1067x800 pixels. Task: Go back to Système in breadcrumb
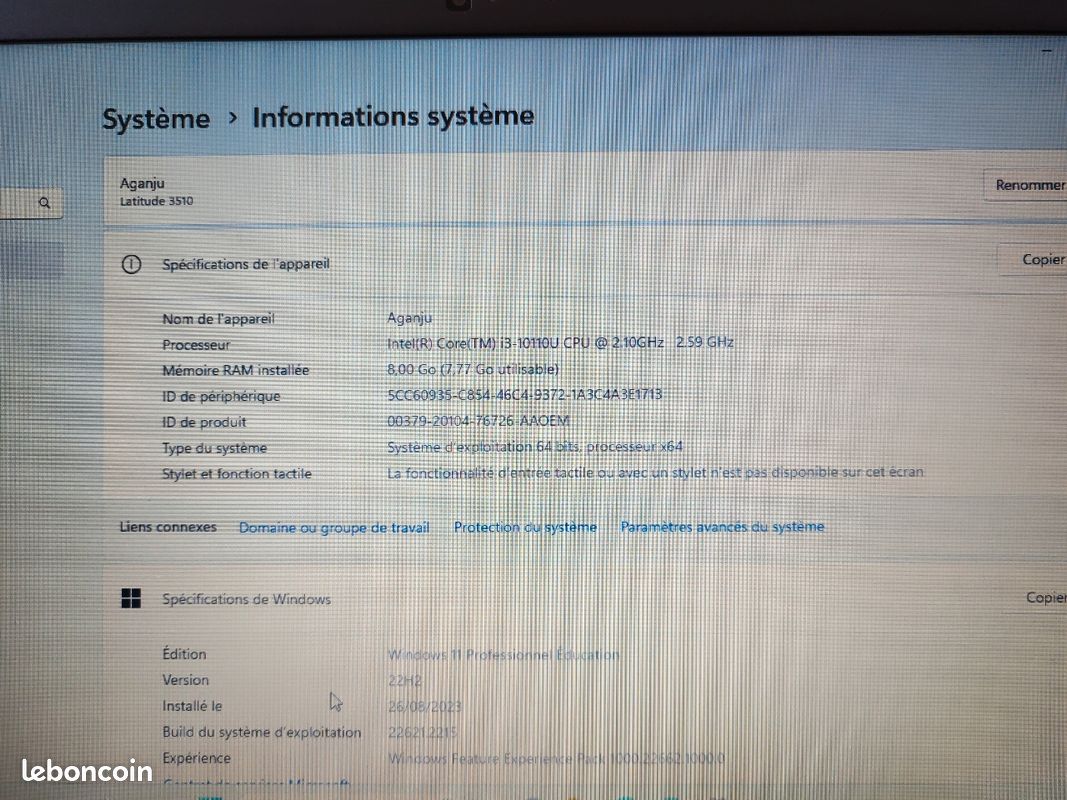click(x=156, y=119)
